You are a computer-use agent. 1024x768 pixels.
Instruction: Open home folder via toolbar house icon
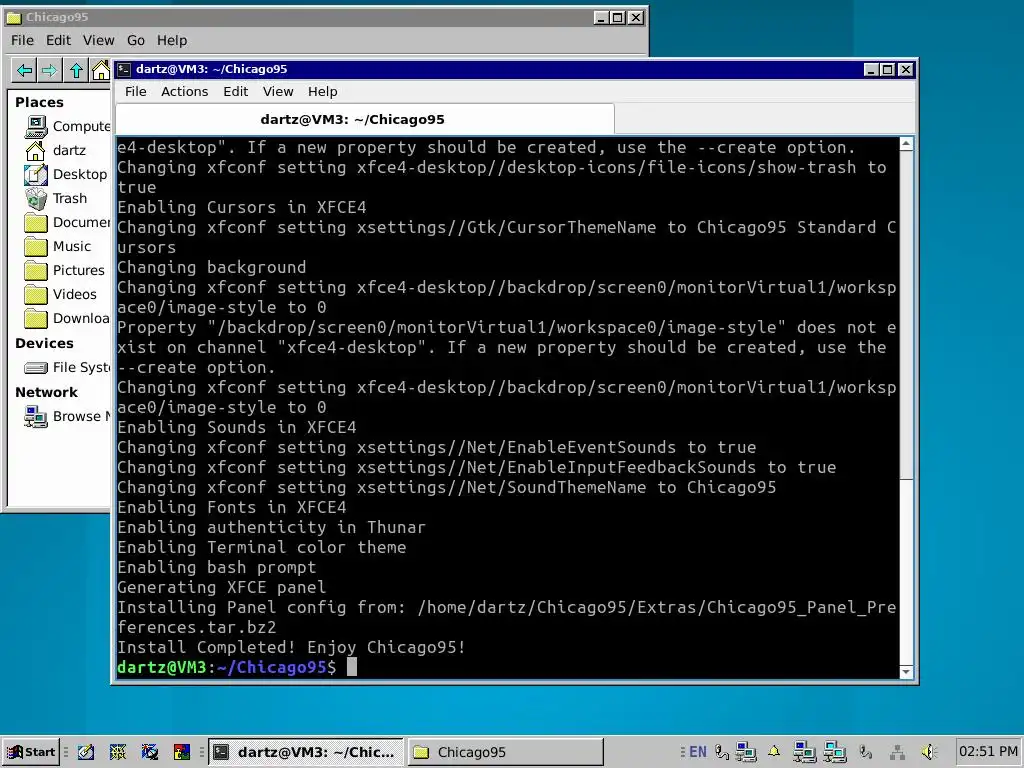click(101, 70)
